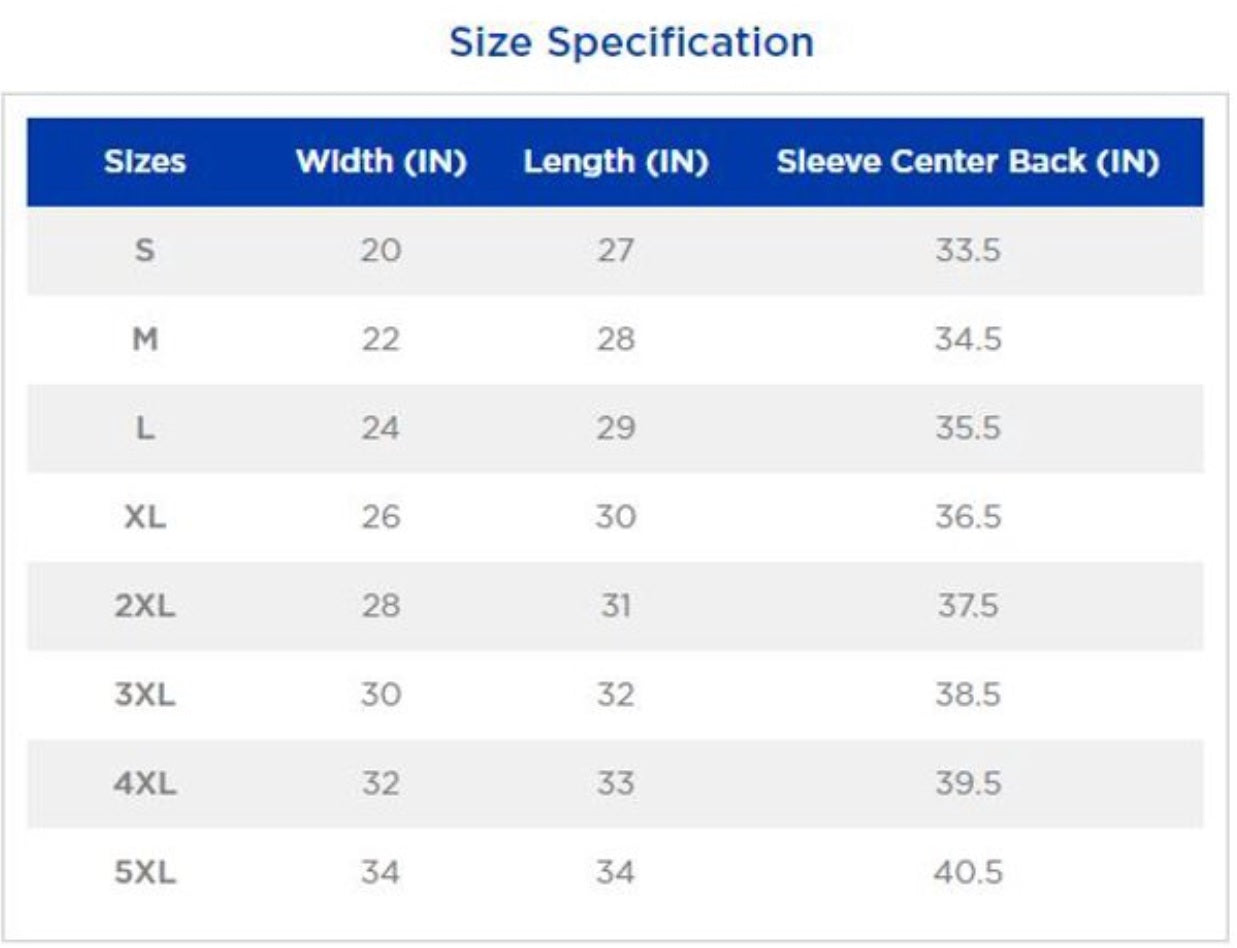Click the S size row label

[x=145, y=250]
